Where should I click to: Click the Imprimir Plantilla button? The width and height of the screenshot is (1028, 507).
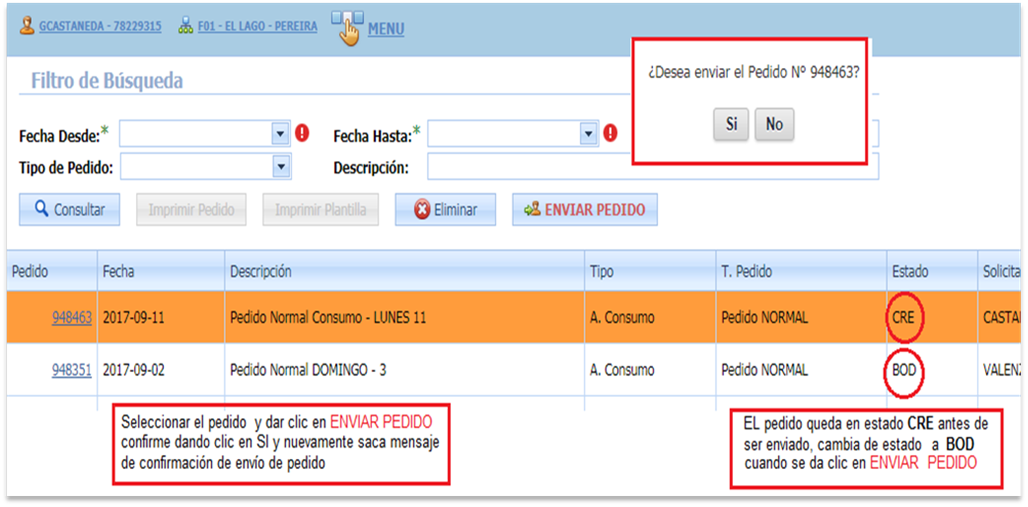321,210
